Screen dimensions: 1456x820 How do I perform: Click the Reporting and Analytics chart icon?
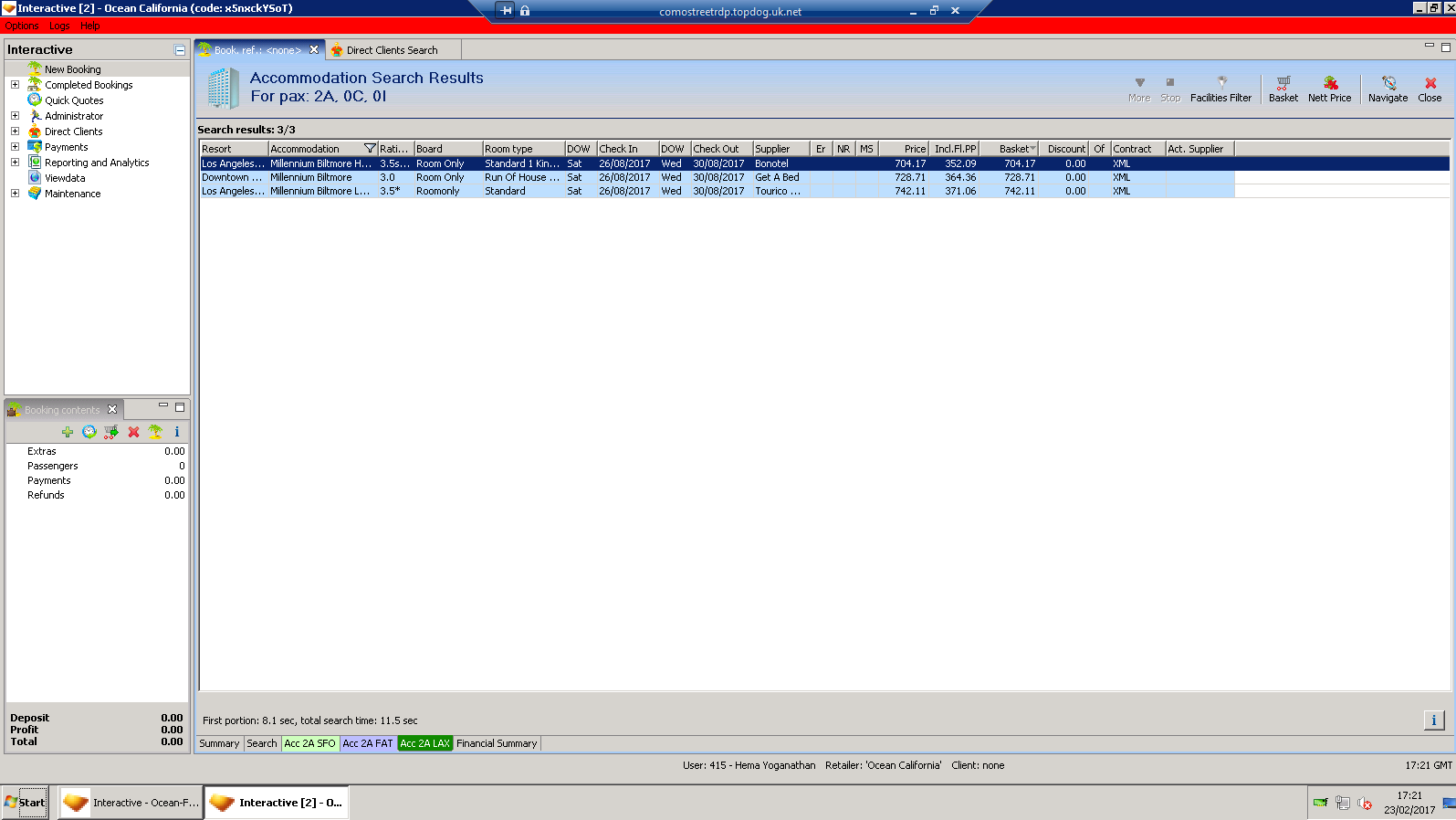[x=35, y=163]
